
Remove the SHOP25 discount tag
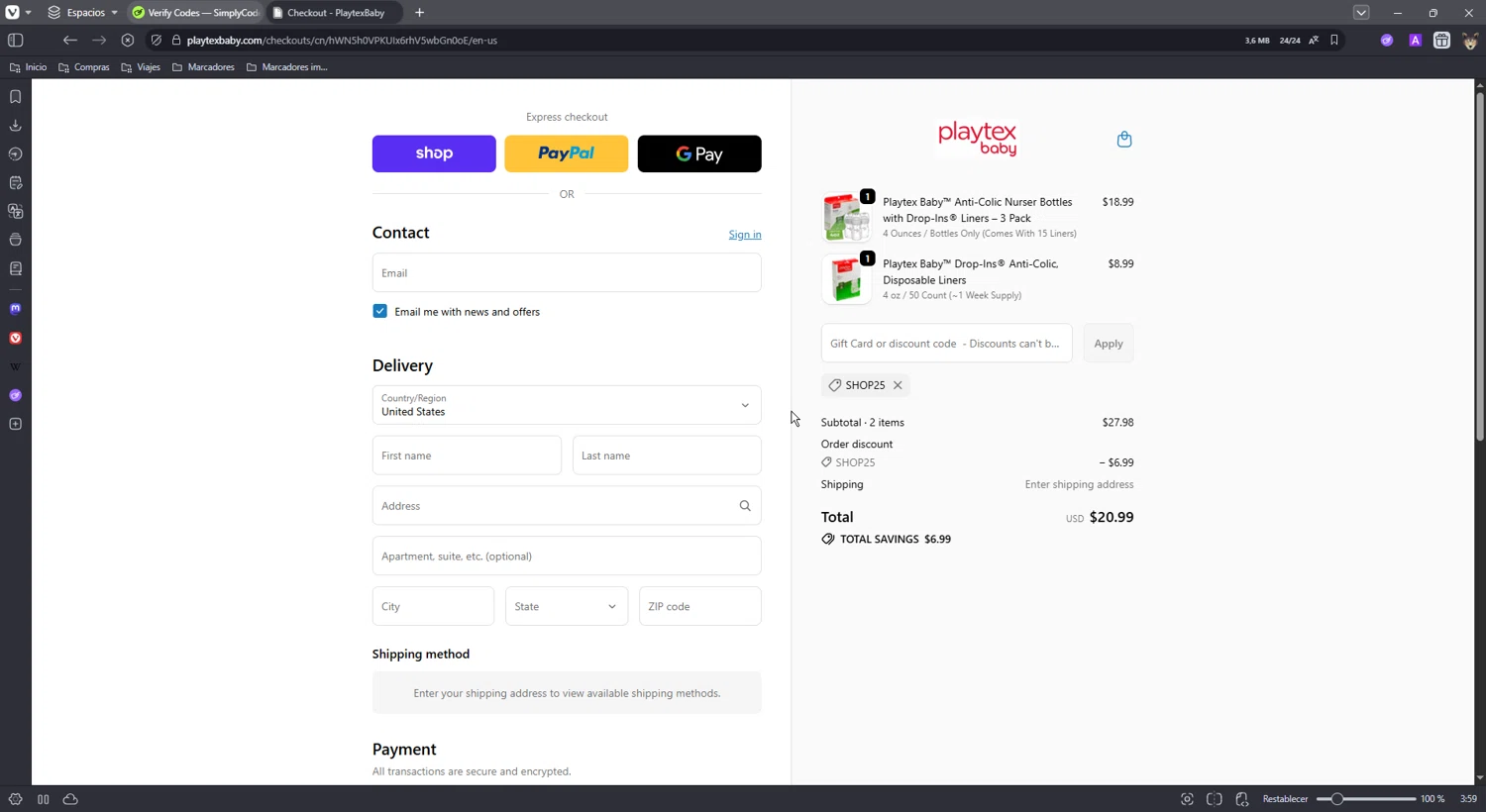(898, 385)
